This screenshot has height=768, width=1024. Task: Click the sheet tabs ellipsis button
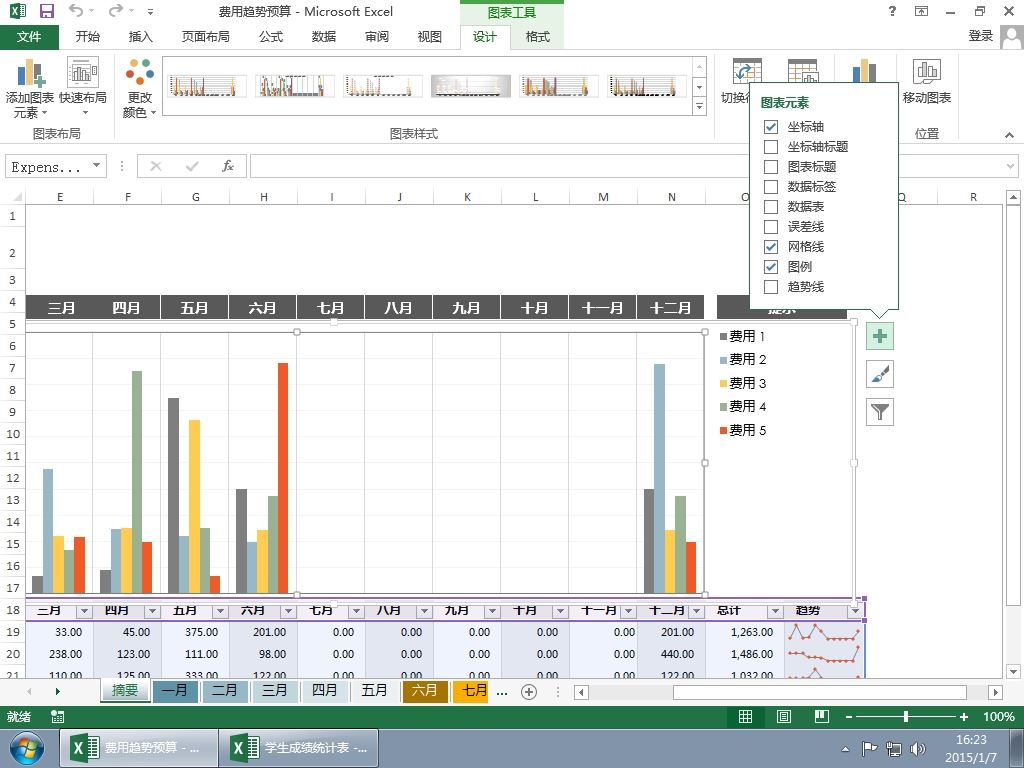click(502, 692)
